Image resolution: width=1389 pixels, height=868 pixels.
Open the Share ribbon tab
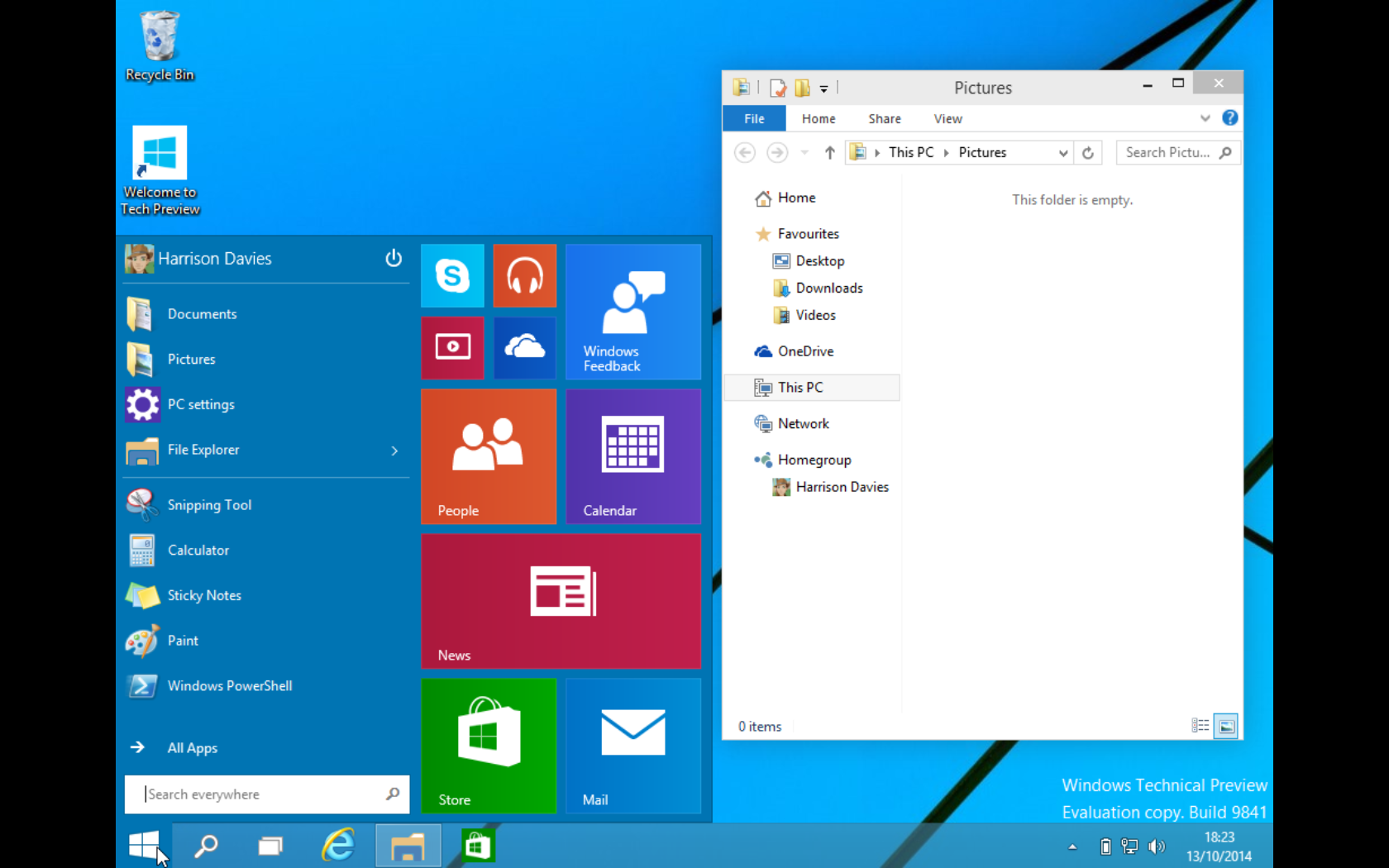(885, 118)
